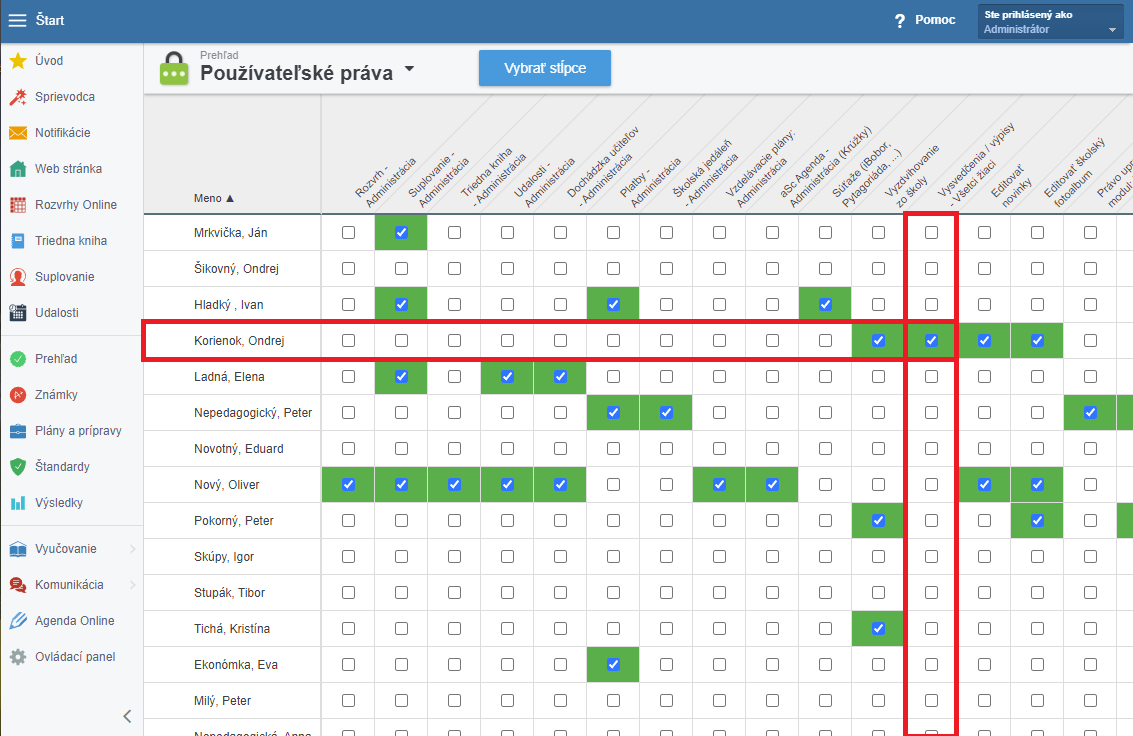Viewport: 1133px width, 736px height.
Task: Click the Úvod star icon
Action: point(17,61)
